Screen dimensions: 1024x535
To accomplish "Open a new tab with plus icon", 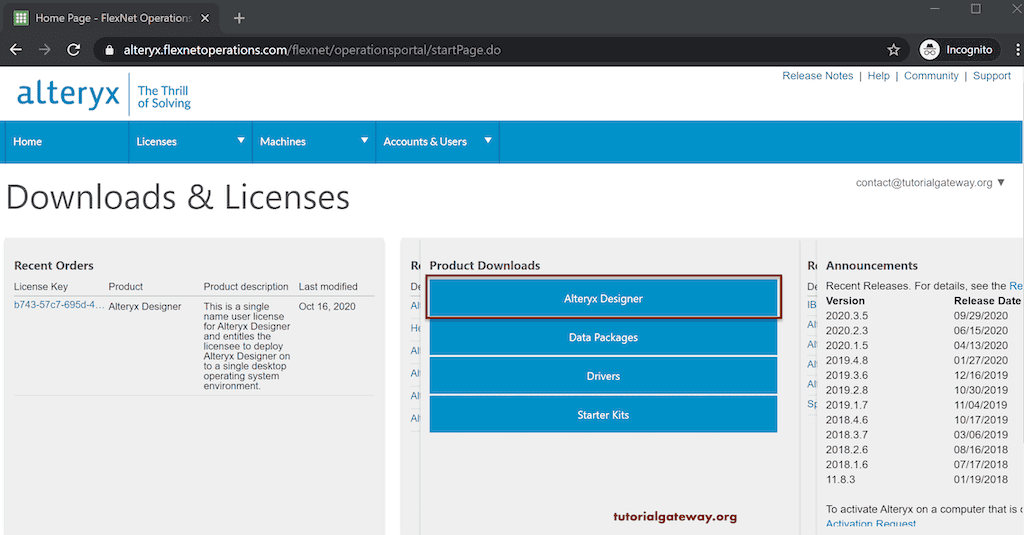I will click(x=239, y=18).
